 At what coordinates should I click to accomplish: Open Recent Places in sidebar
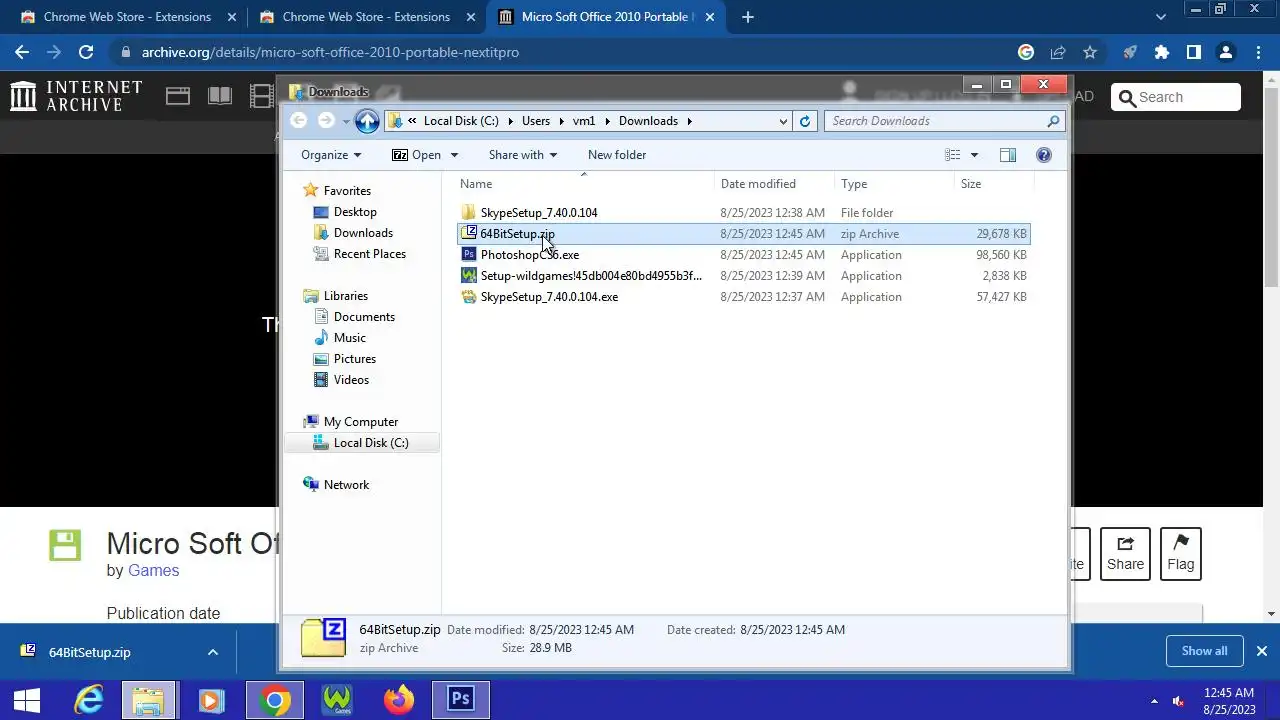(369, 254)
